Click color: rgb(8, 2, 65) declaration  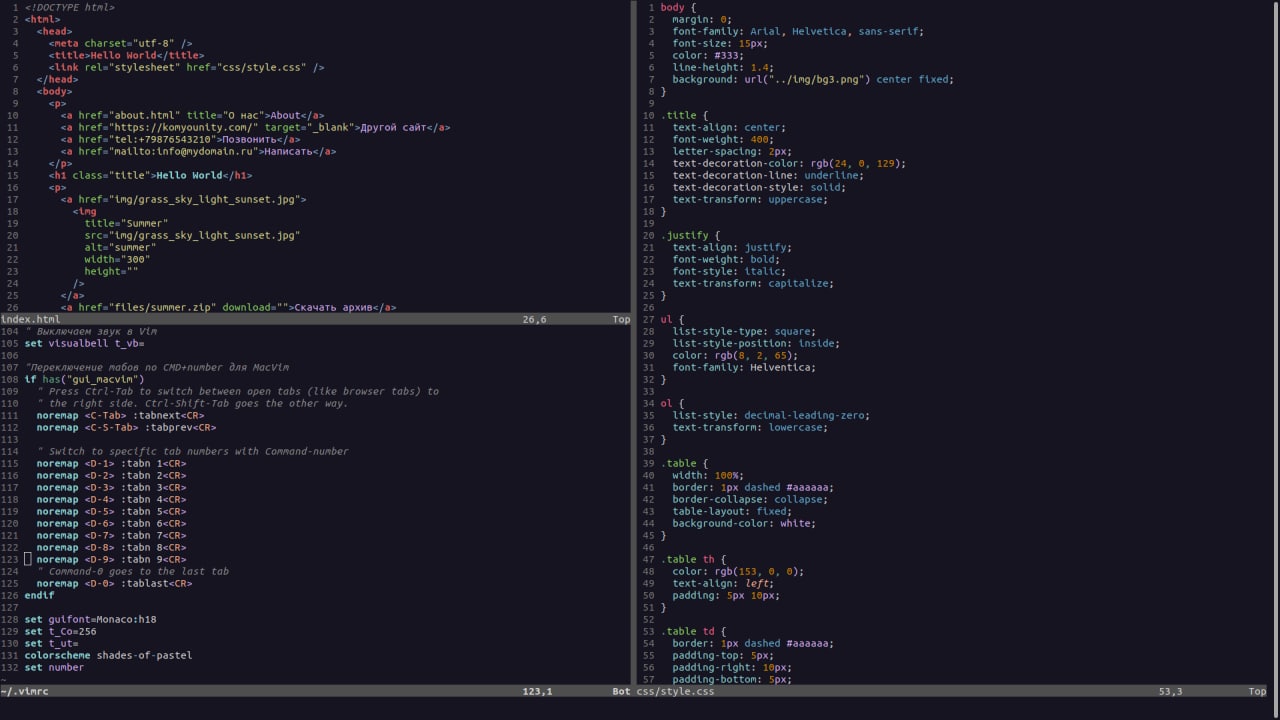tap(735, 355)
